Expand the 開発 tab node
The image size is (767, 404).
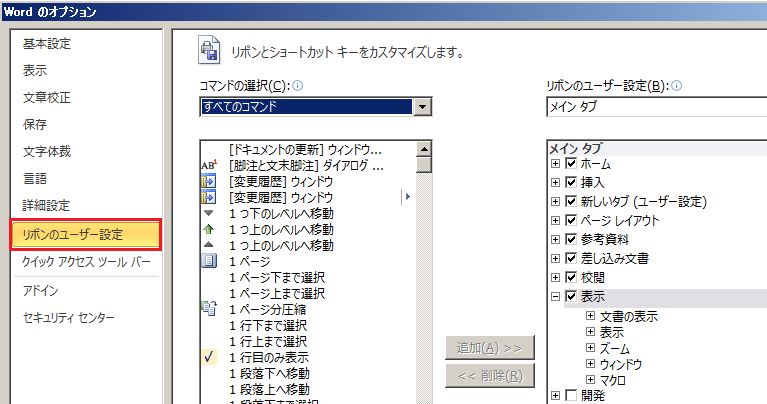click(555, 395)
